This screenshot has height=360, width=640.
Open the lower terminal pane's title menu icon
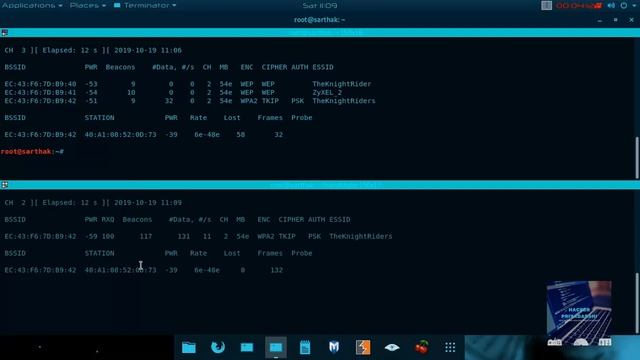(x=4, y=185)
